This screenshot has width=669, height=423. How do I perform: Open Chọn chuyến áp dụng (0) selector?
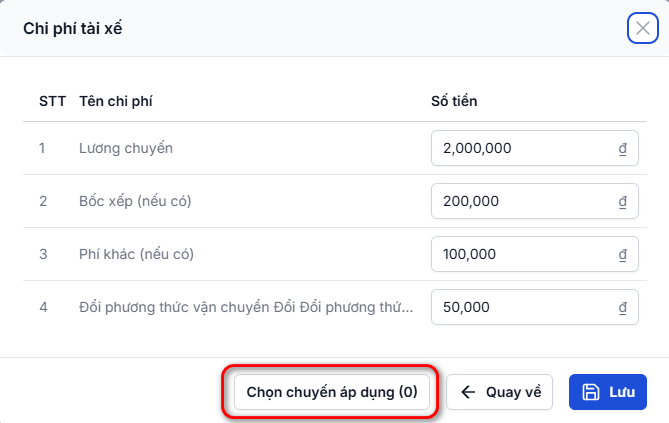click(332, 392)
